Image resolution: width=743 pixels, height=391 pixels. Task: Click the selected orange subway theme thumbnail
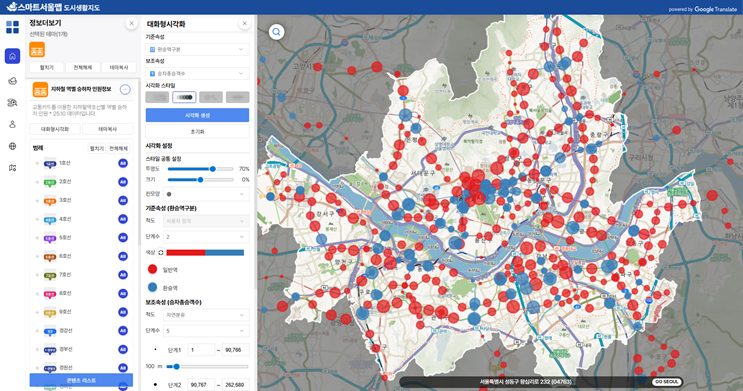[37, 49]
